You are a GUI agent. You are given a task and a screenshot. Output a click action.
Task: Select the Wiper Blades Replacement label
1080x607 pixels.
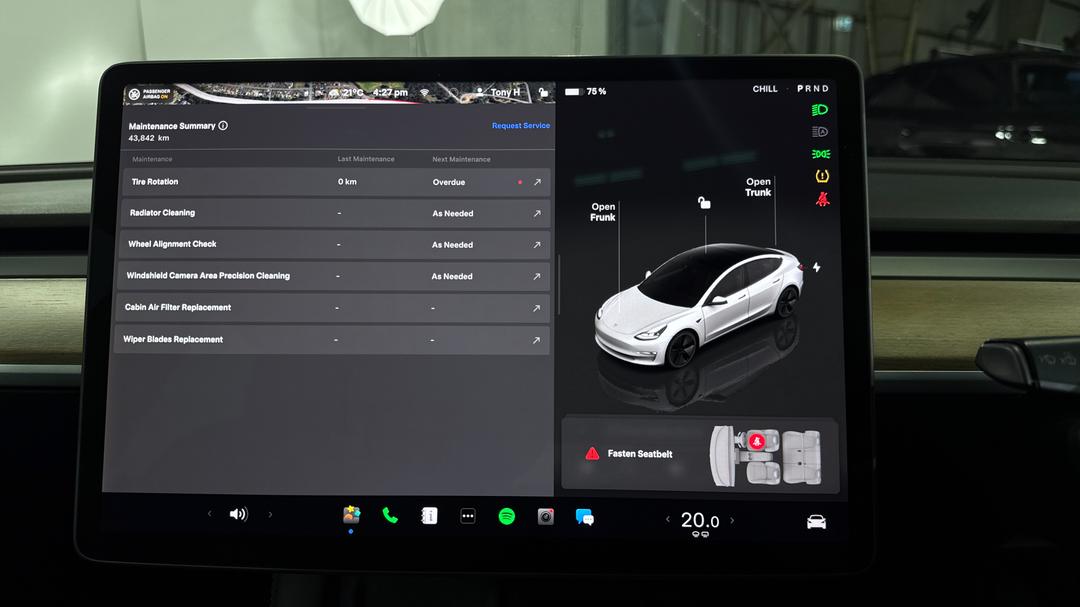pos(173,340)
